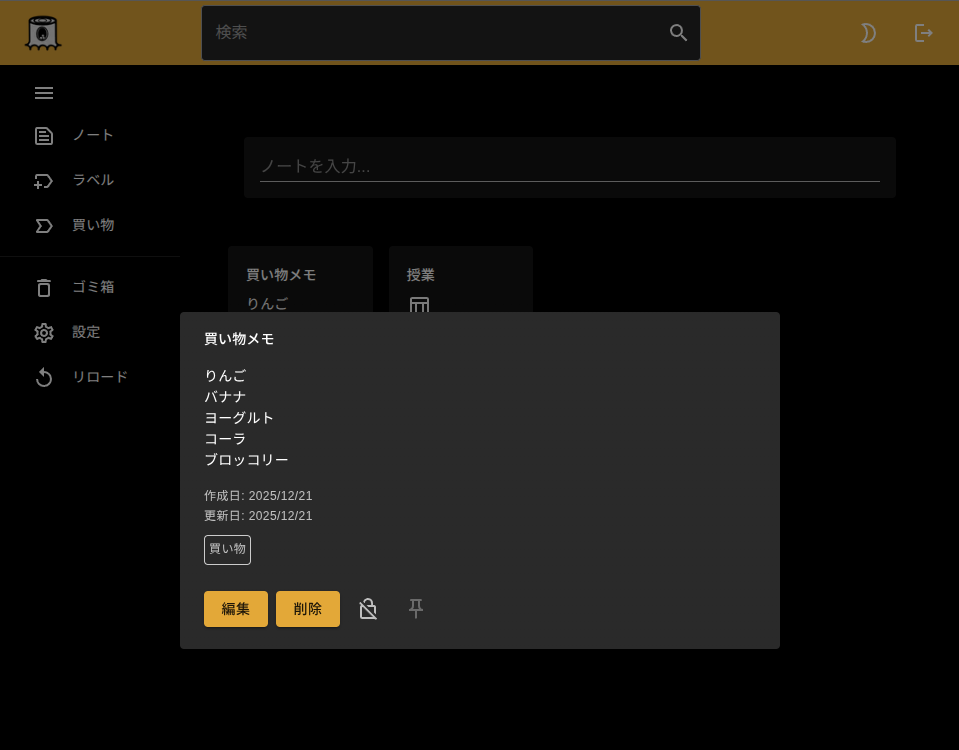
Task: Open the 設定 sidebar menu item
Action: 90,332
